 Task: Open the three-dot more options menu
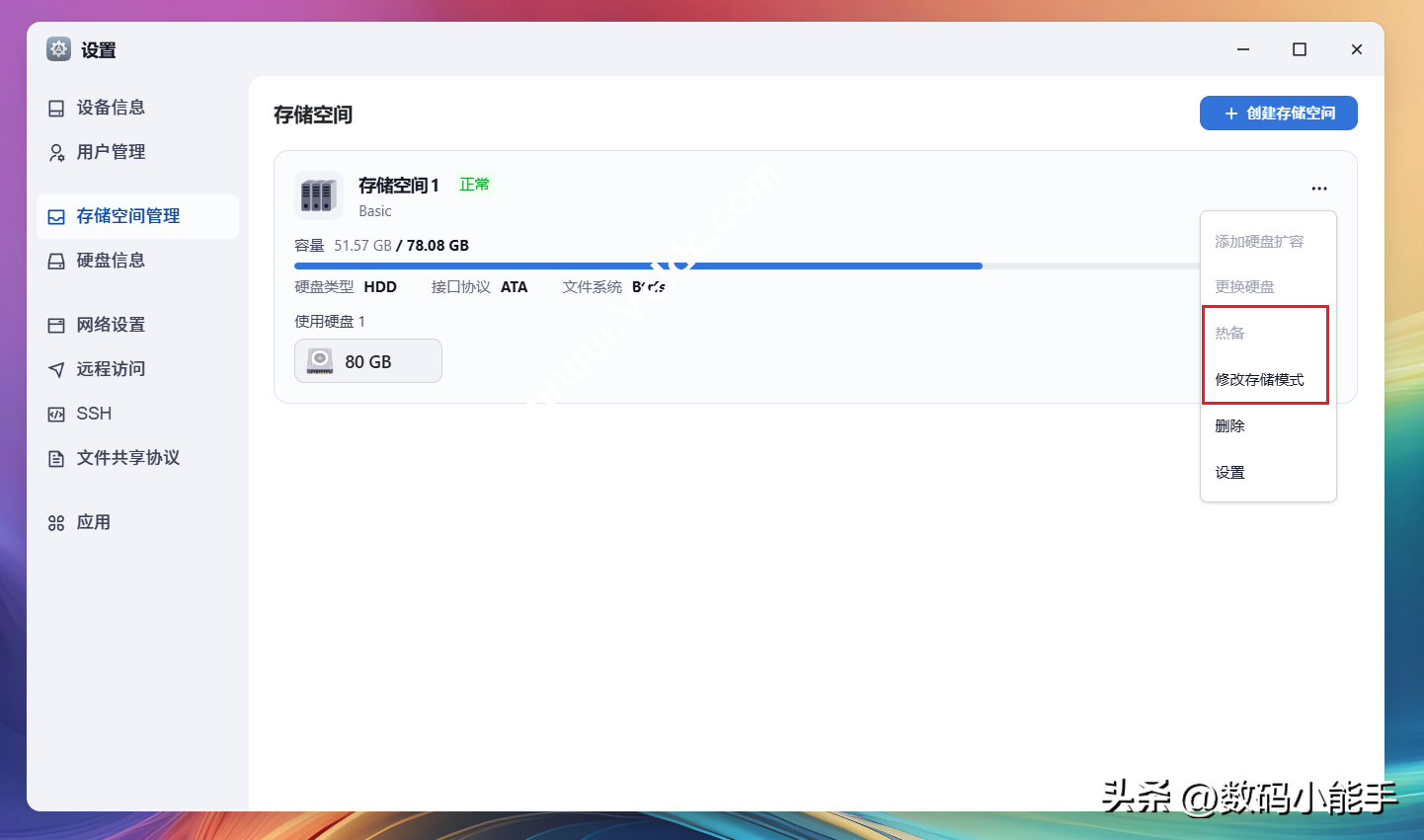click(x=1319, y=189)
